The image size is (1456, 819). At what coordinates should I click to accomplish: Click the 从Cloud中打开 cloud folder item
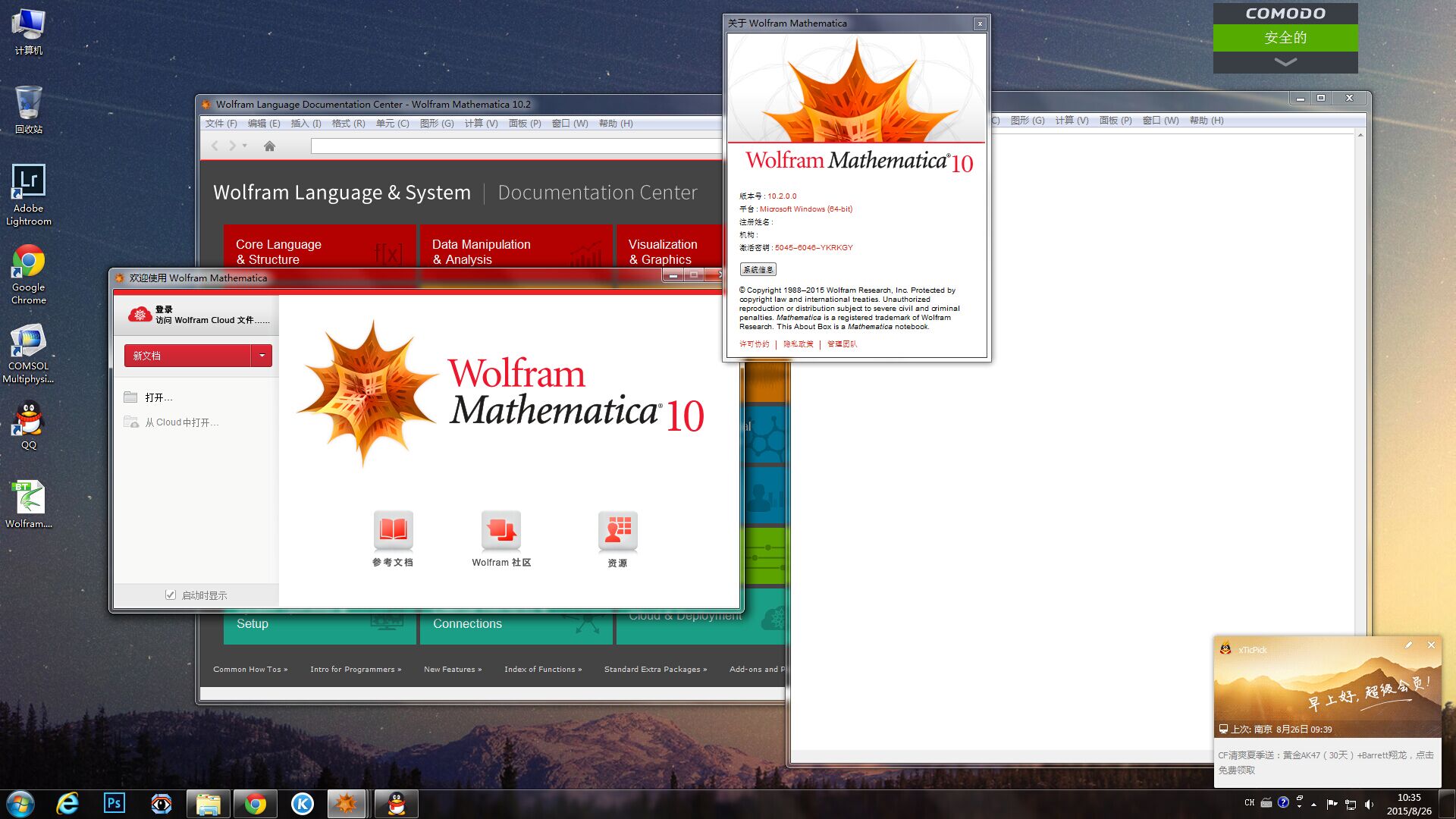(180, 422)
